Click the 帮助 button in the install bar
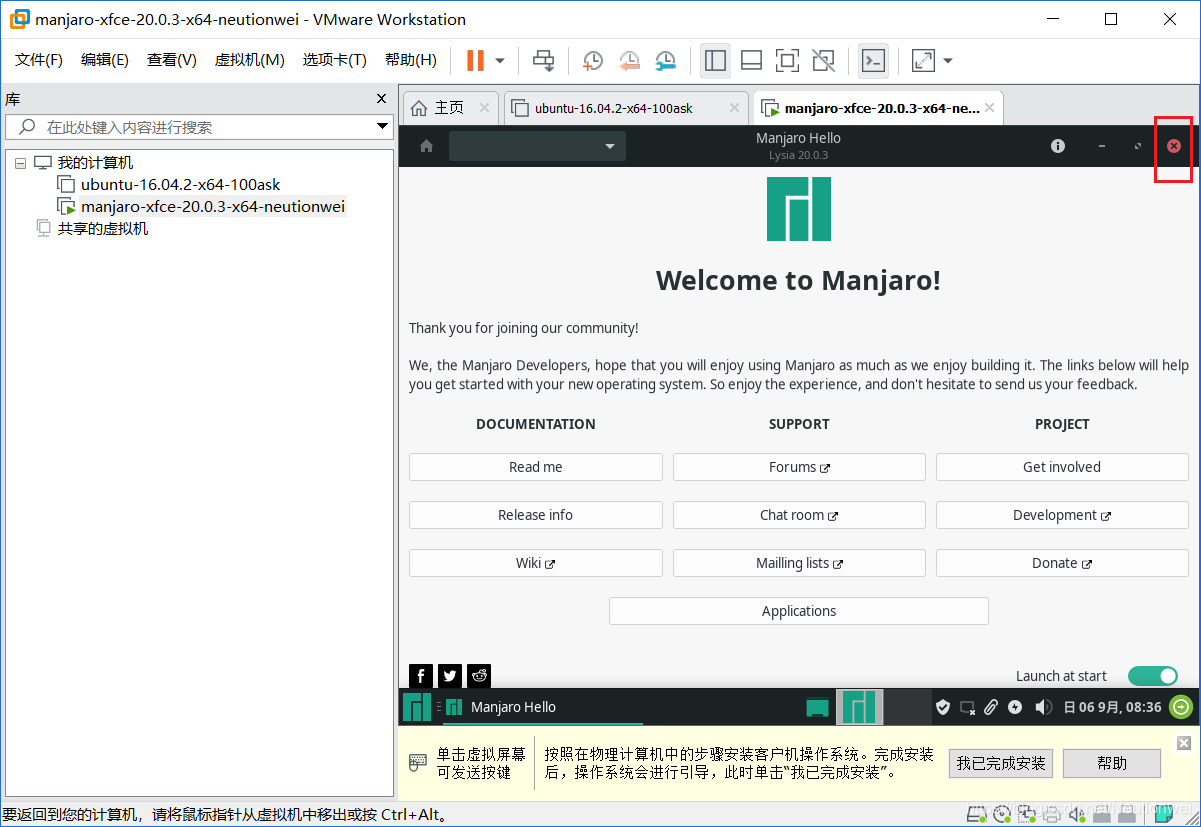 click(1112, 764)
